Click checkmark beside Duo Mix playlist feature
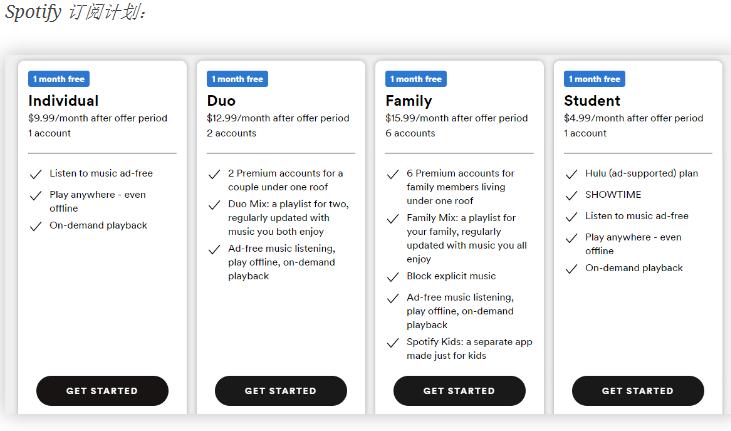The height and width of the screenshot is (431, 731). pyautogui.click(x=214, y=205)
